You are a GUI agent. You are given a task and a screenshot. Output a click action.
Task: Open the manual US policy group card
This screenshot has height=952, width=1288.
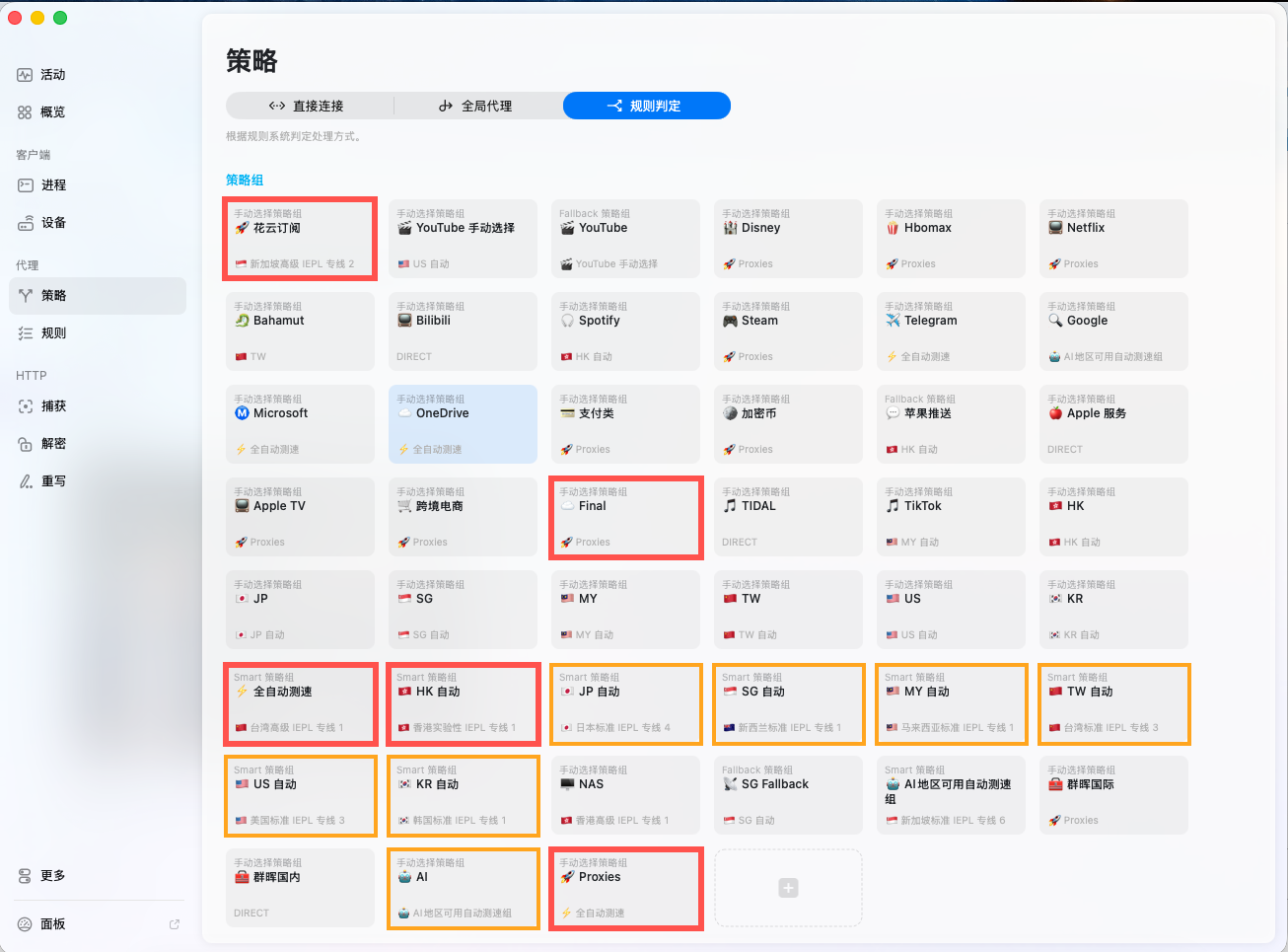coord(951,610)
